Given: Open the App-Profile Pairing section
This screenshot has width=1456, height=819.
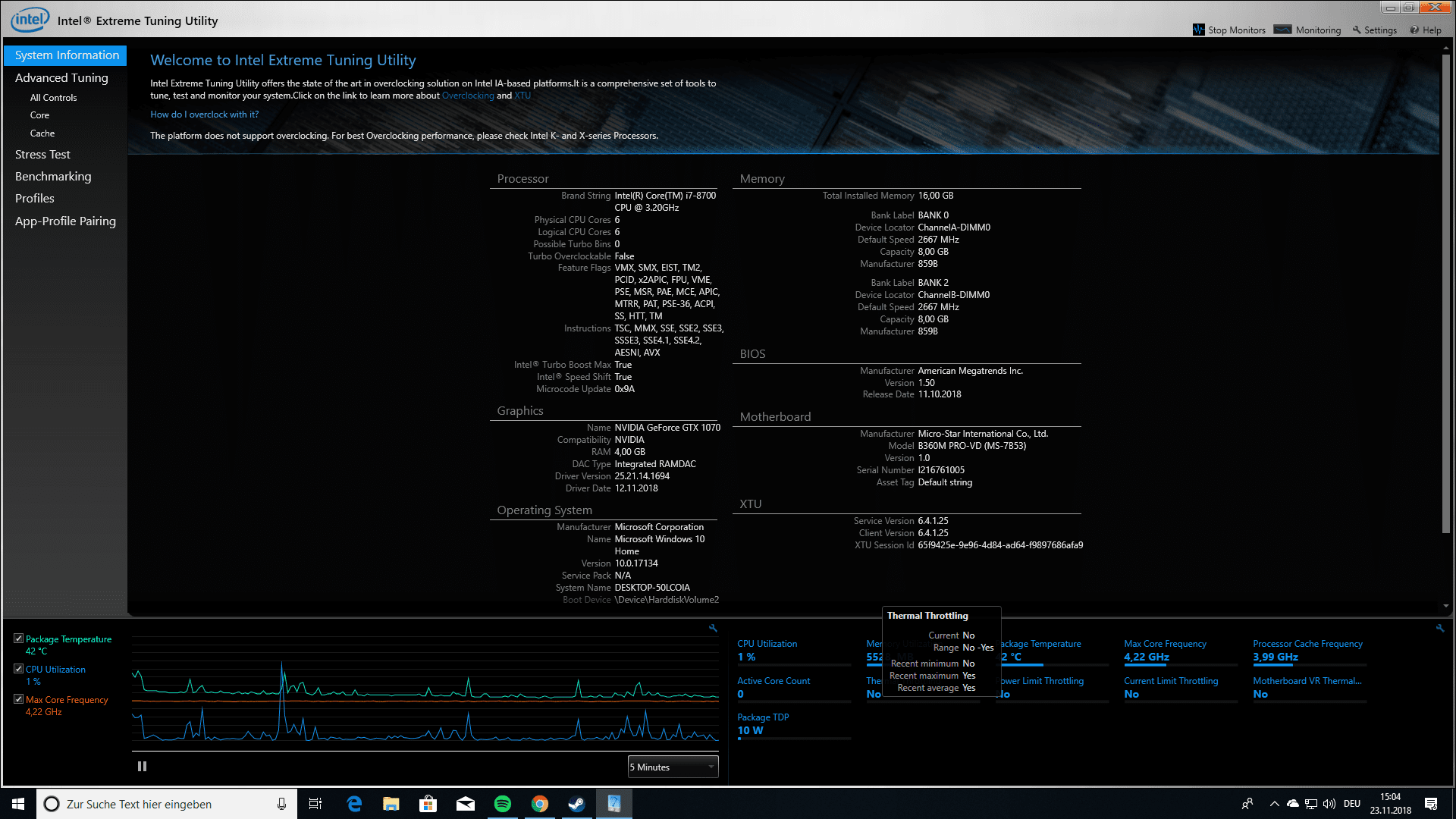Looking at the screenshot, I should (65, 221).
